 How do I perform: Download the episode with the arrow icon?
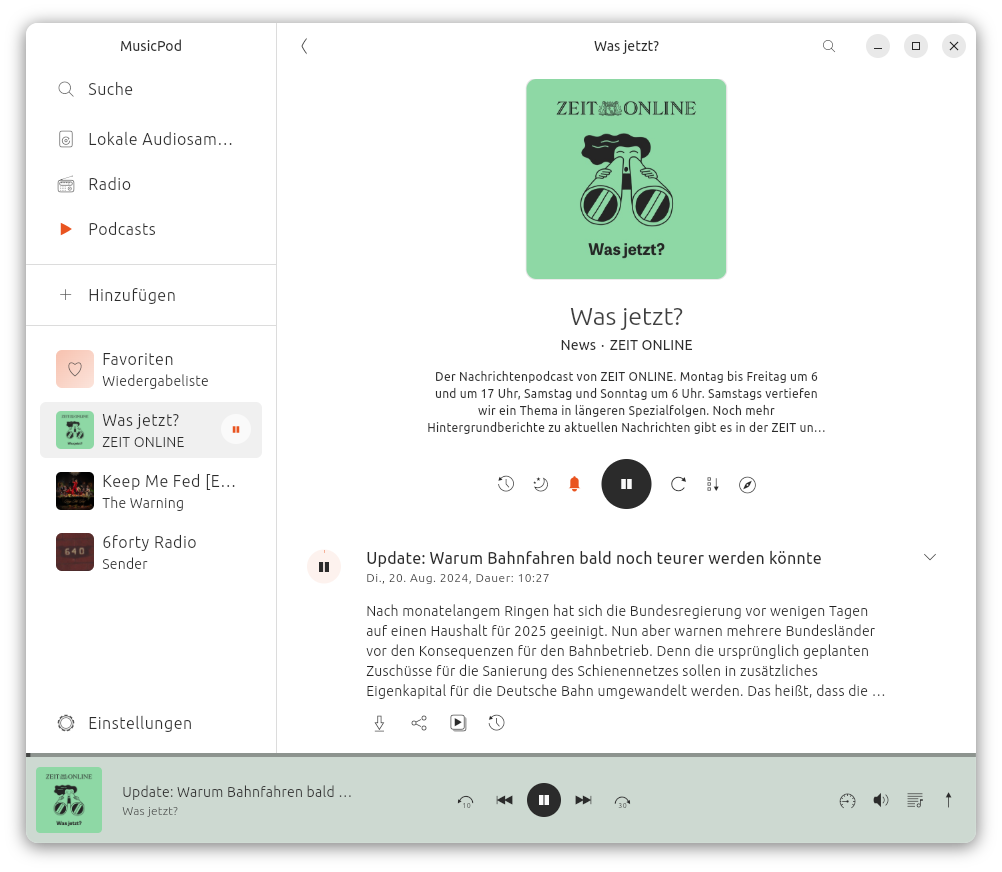coord(380,723)
